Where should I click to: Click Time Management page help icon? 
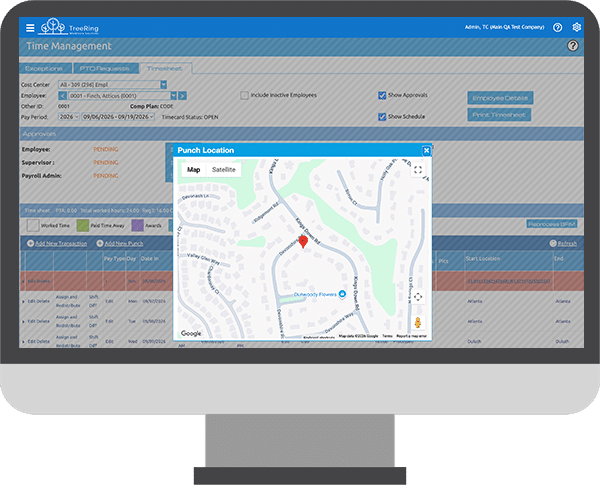click(x=572, y=46)
